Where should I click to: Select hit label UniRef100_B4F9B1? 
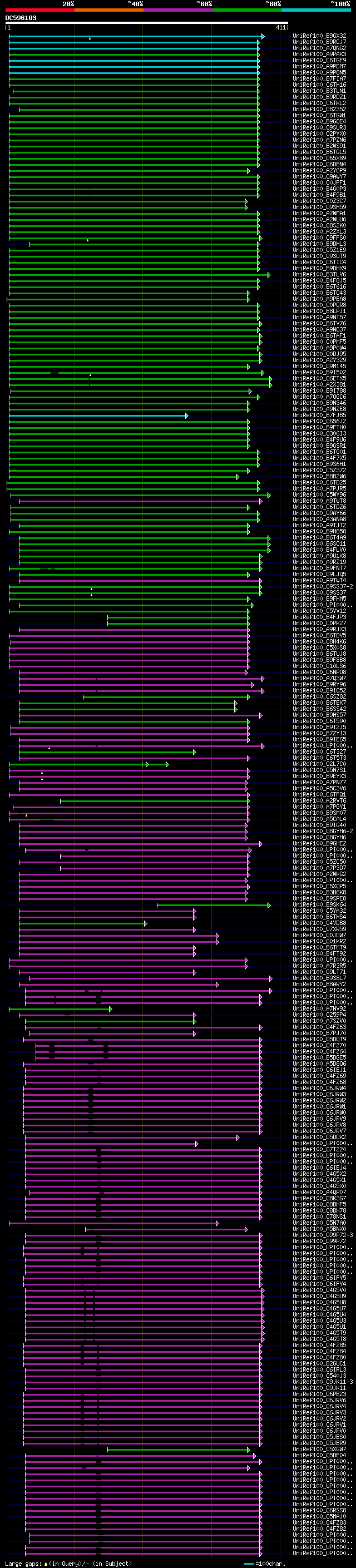319,195
